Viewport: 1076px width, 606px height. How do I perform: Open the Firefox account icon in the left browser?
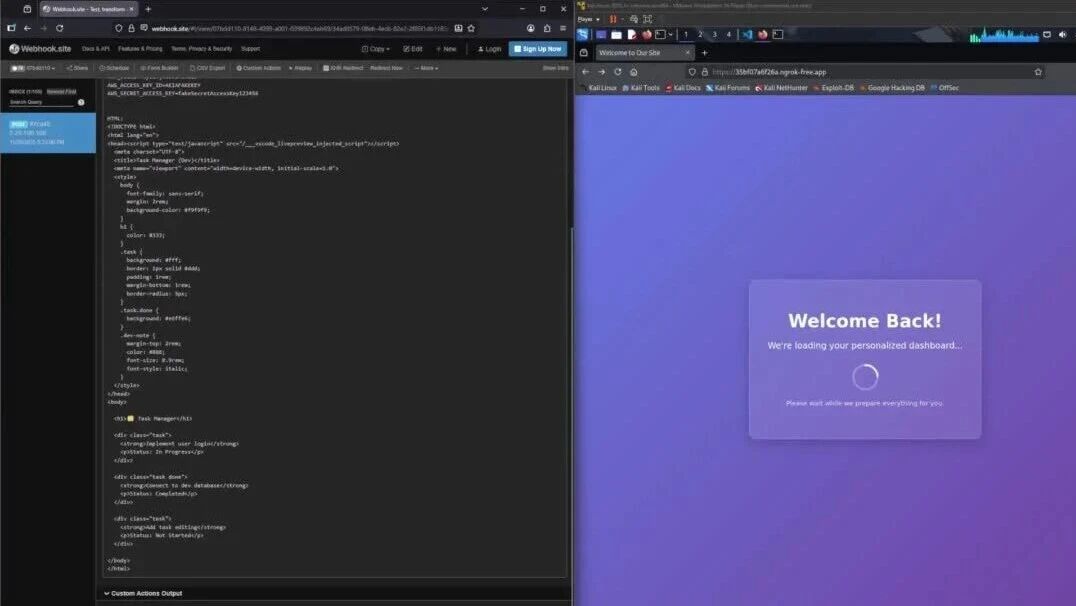coord(530,28)
